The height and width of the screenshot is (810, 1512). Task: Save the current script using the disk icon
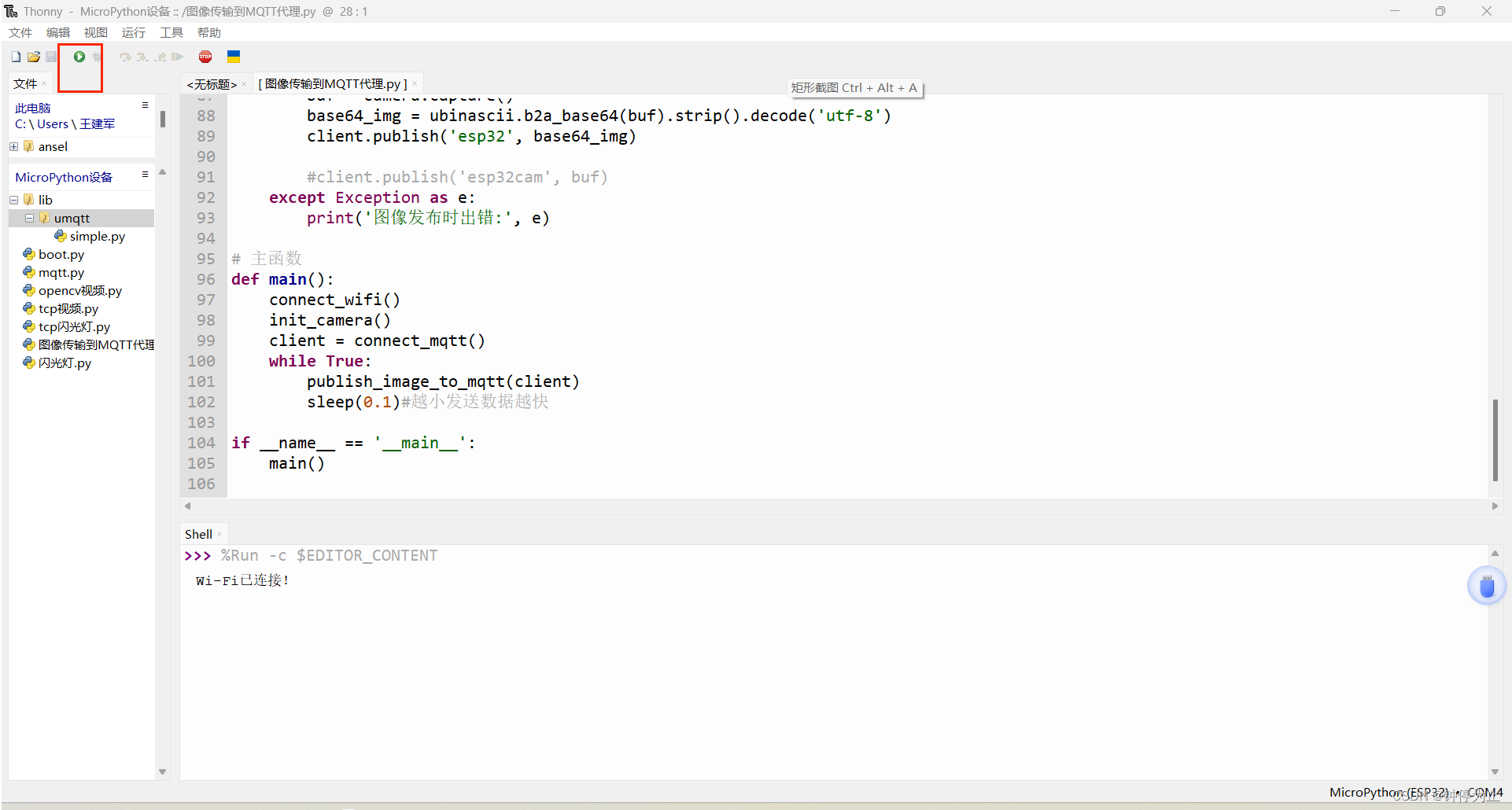(x=51, y=57)
